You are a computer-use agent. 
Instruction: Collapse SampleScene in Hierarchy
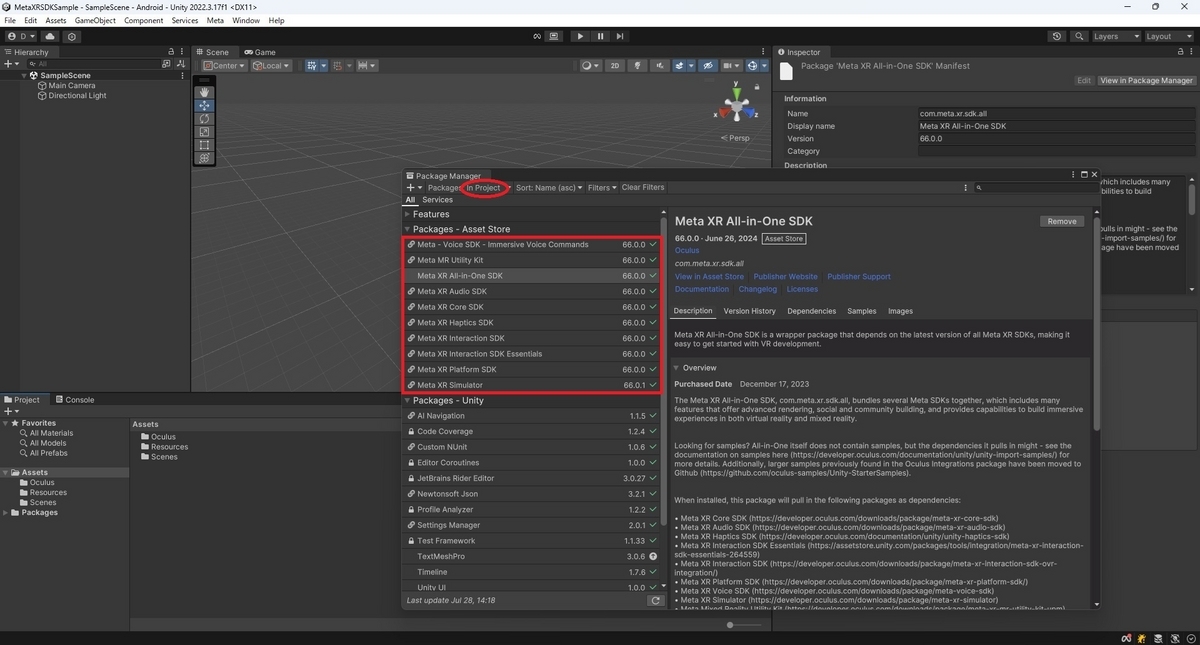click(x=25, y=75)
